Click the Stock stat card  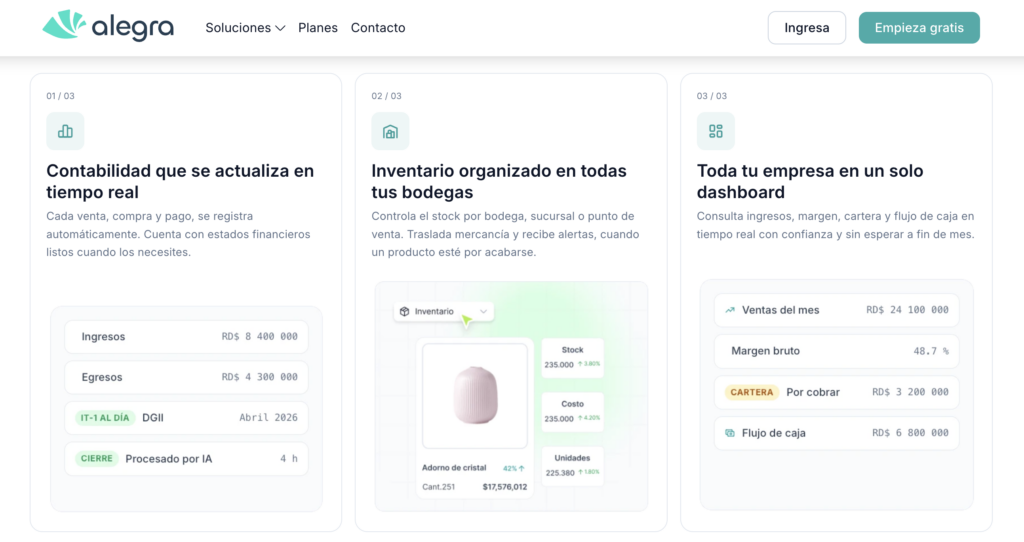point(572,357)
